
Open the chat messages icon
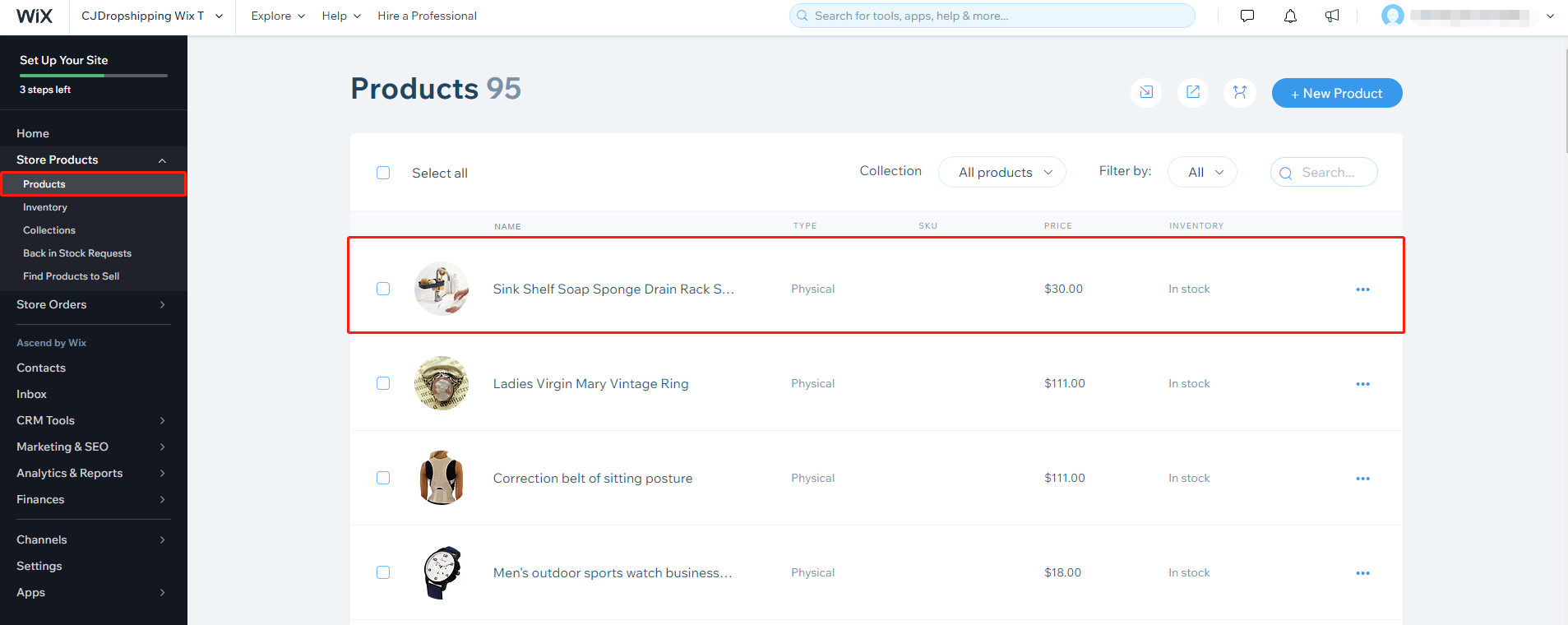(1247, 16)
